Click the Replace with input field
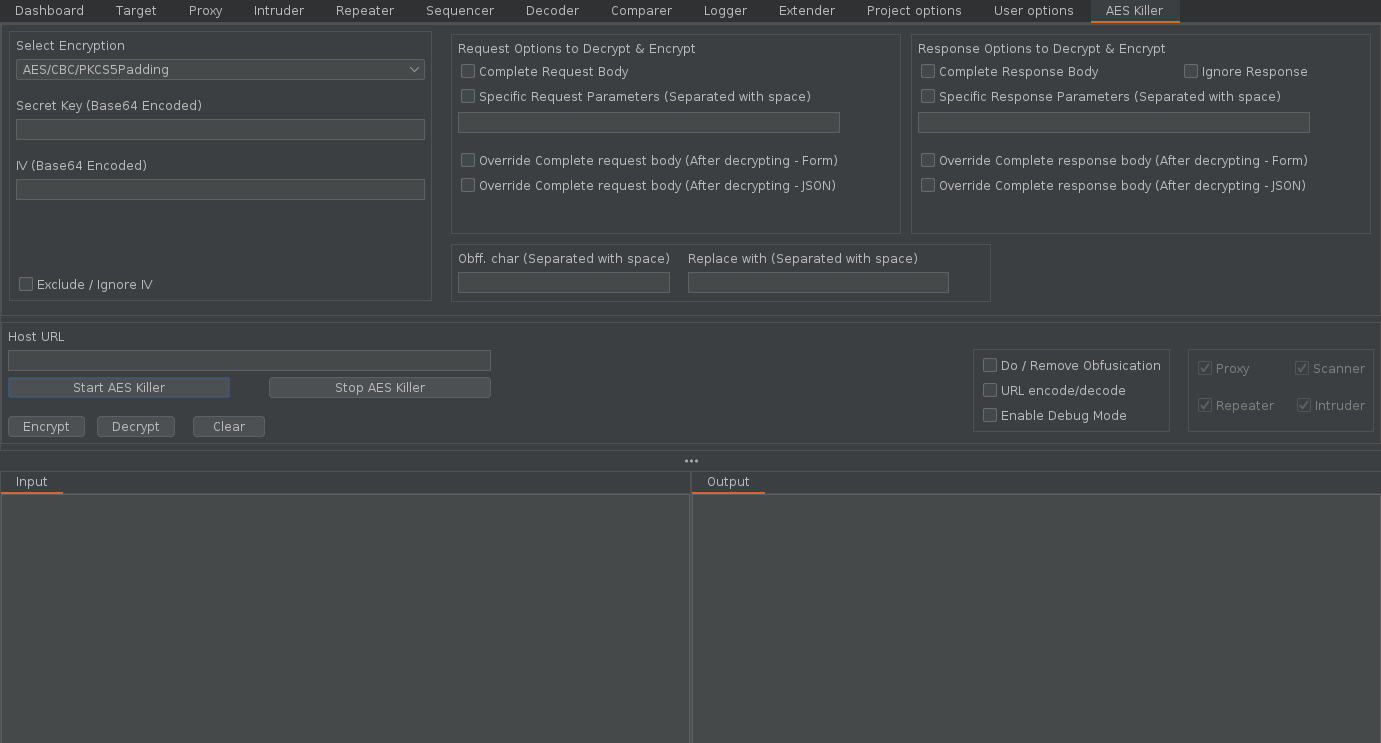 point(818,282)
